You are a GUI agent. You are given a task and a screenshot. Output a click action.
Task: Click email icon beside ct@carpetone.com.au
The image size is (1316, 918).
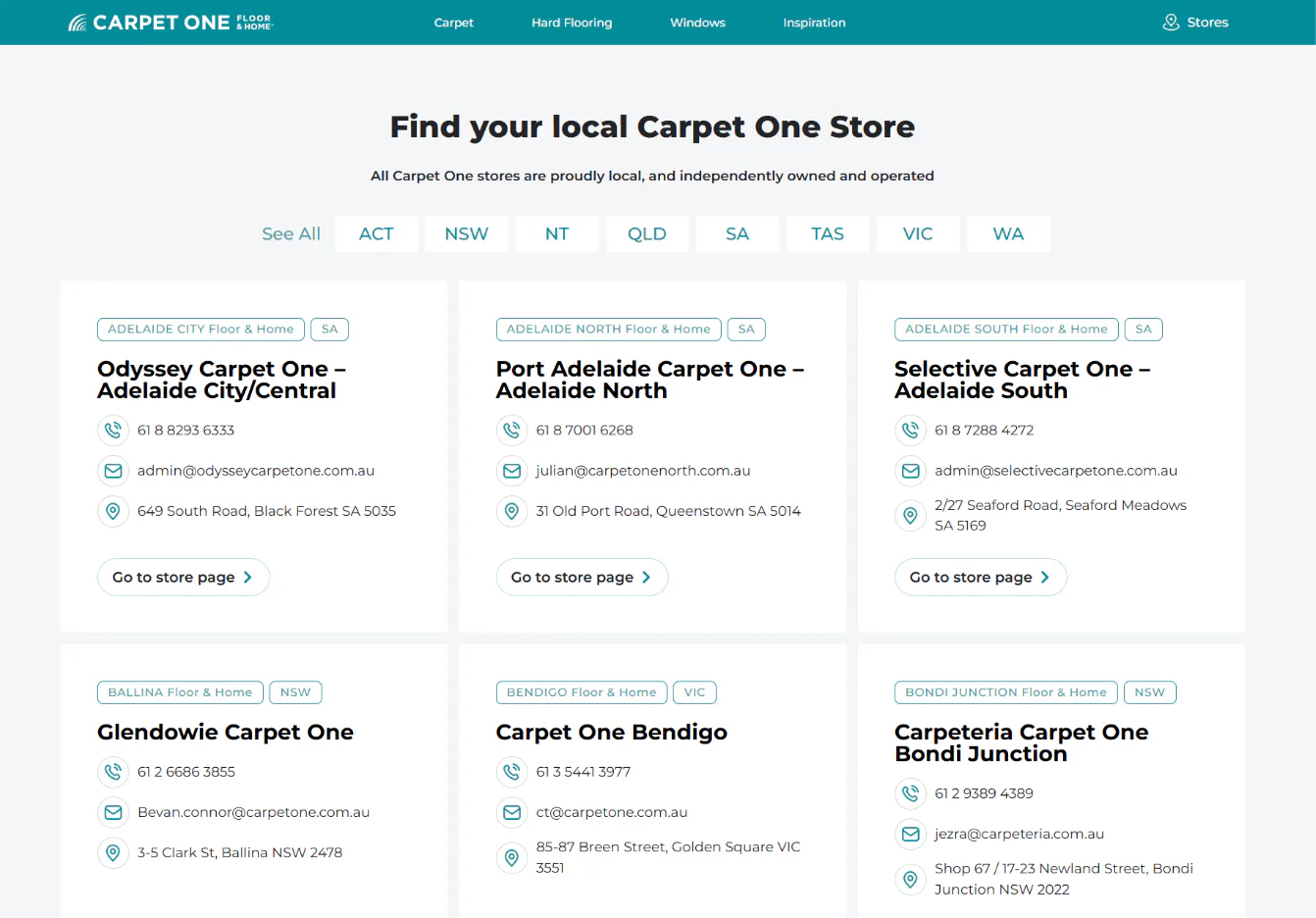(x=512, y=812)
